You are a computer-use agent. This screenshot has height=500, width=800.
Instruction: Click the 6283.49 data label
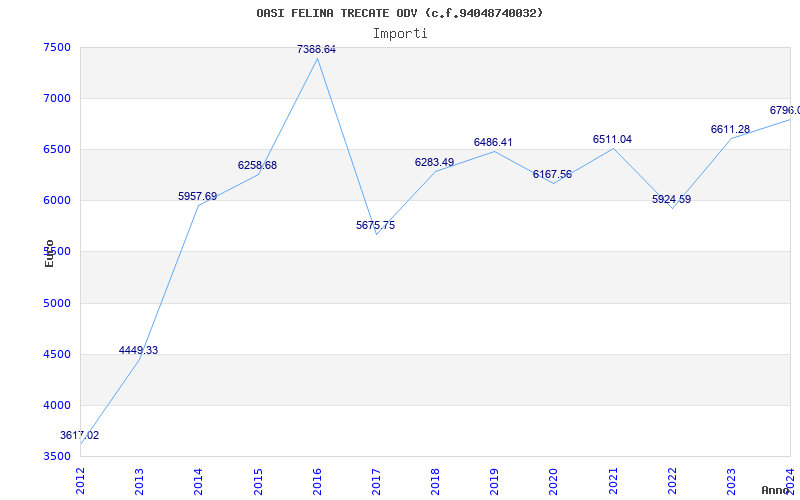[434, 162]
